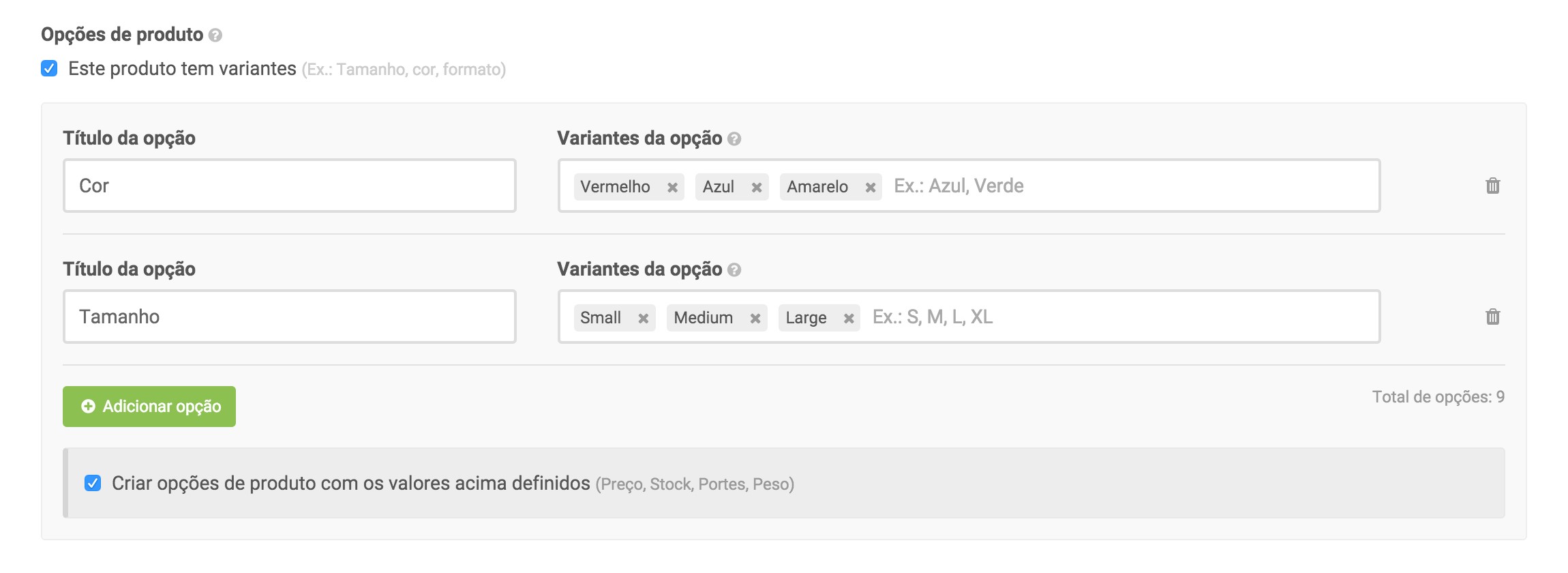Remove the Amarelo variant tag

[870, 188]
